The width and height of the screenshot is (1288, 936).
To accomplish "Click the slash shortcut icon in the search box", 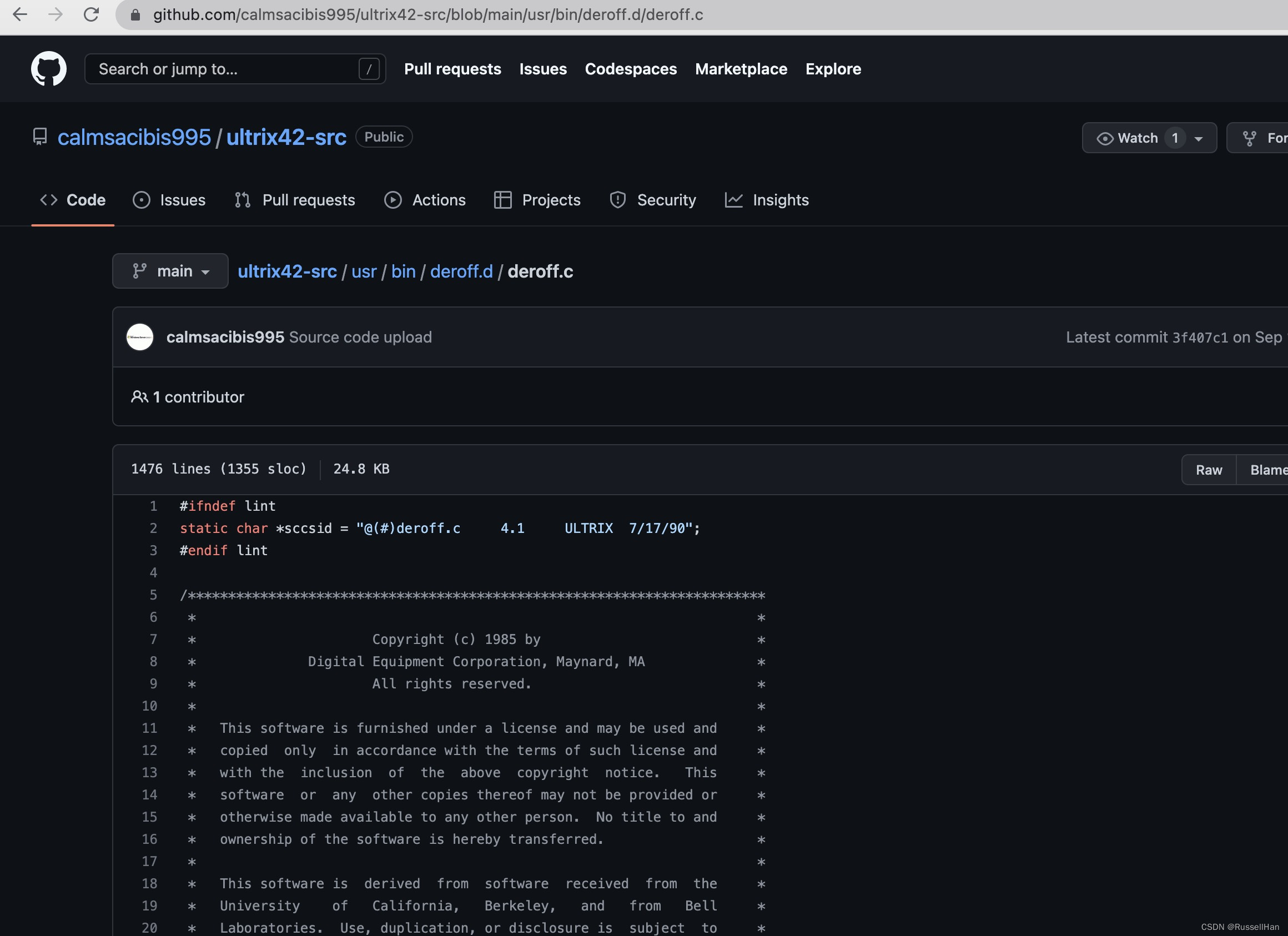I will tap(369, 69).
